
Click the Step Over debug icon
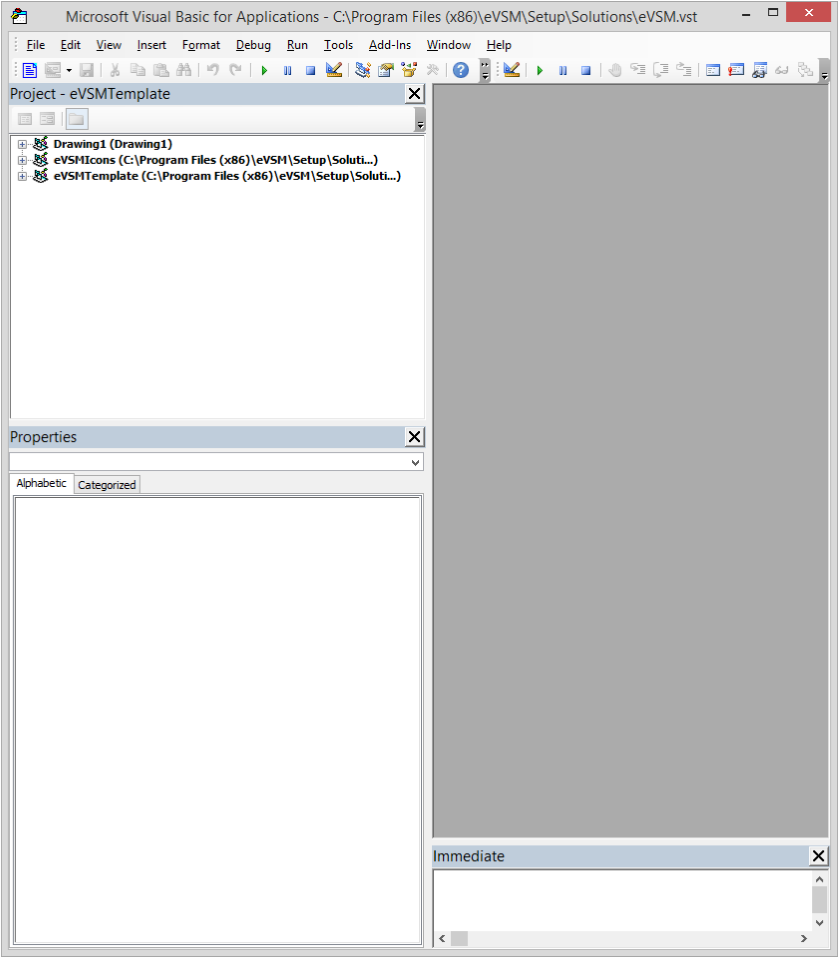661,70
